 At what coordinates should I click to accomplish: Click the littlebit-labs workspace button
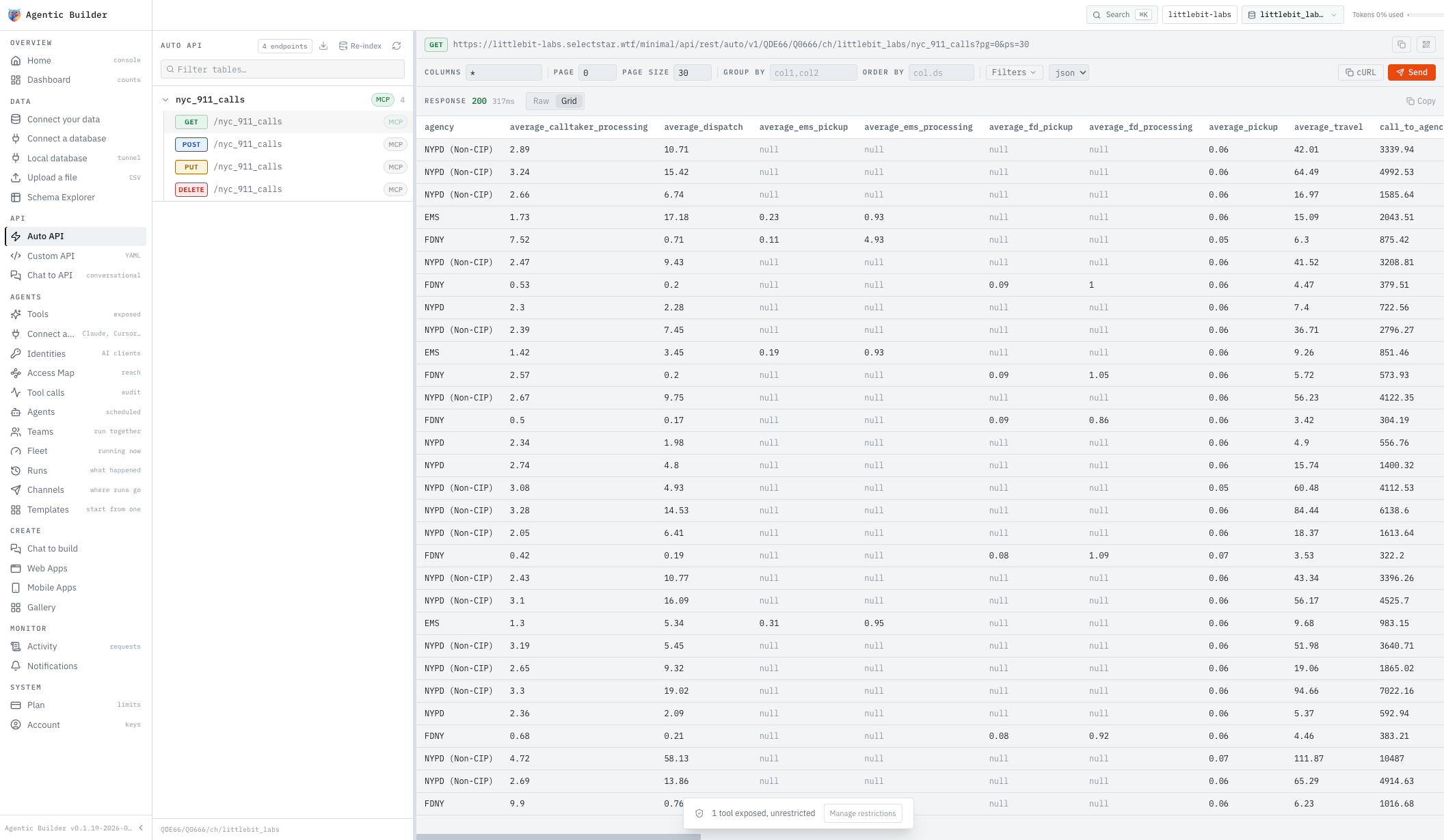tap(1199, 14)
